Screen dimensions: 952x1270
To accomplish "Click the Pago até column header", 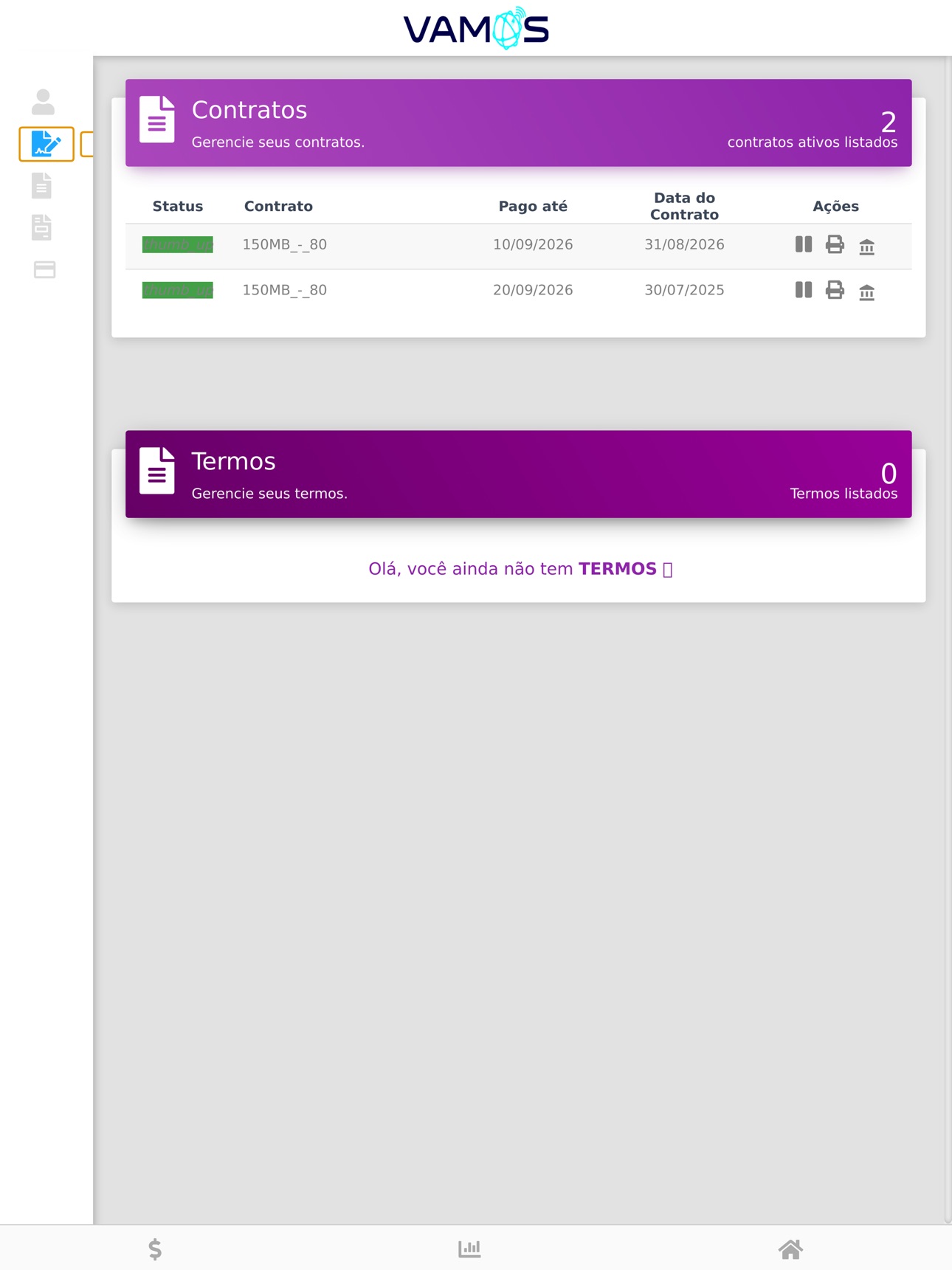I will pyautogui.click(x=533, y=207).
